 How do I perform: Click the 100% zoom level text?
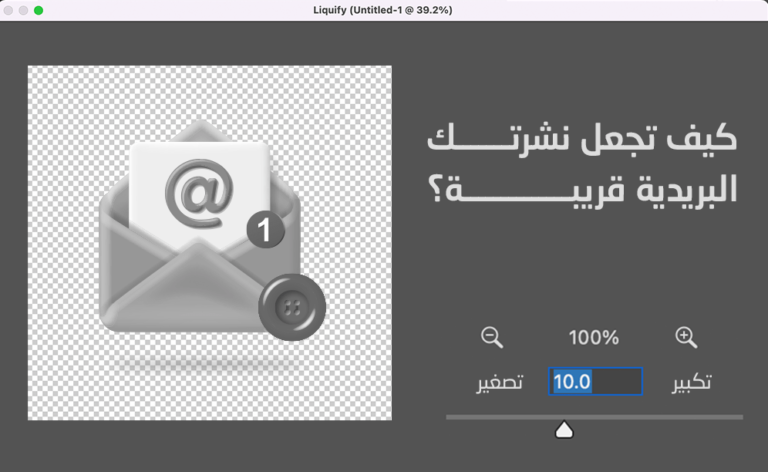tap(594, 338)
